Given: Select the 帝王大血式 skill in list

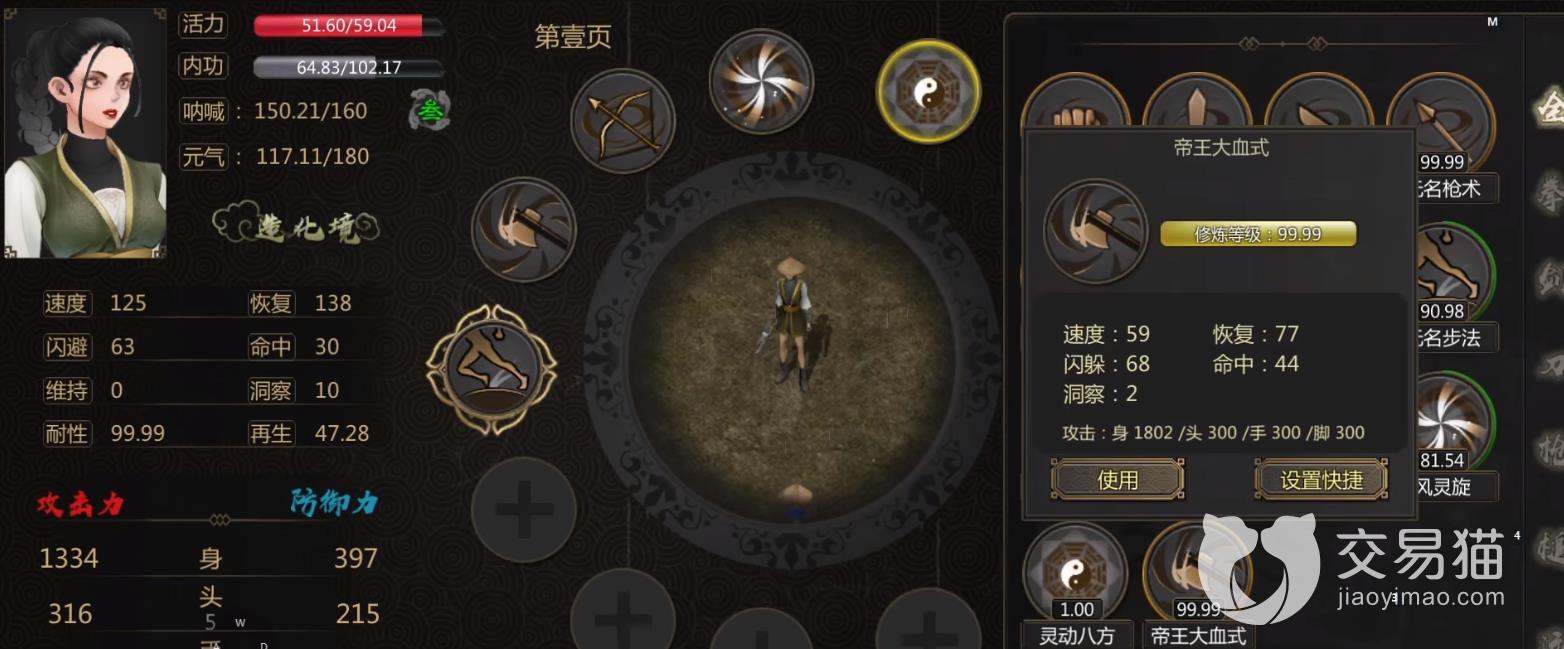Looking at the screenshot, I should pyautogui.click(x=1196, y=573).
